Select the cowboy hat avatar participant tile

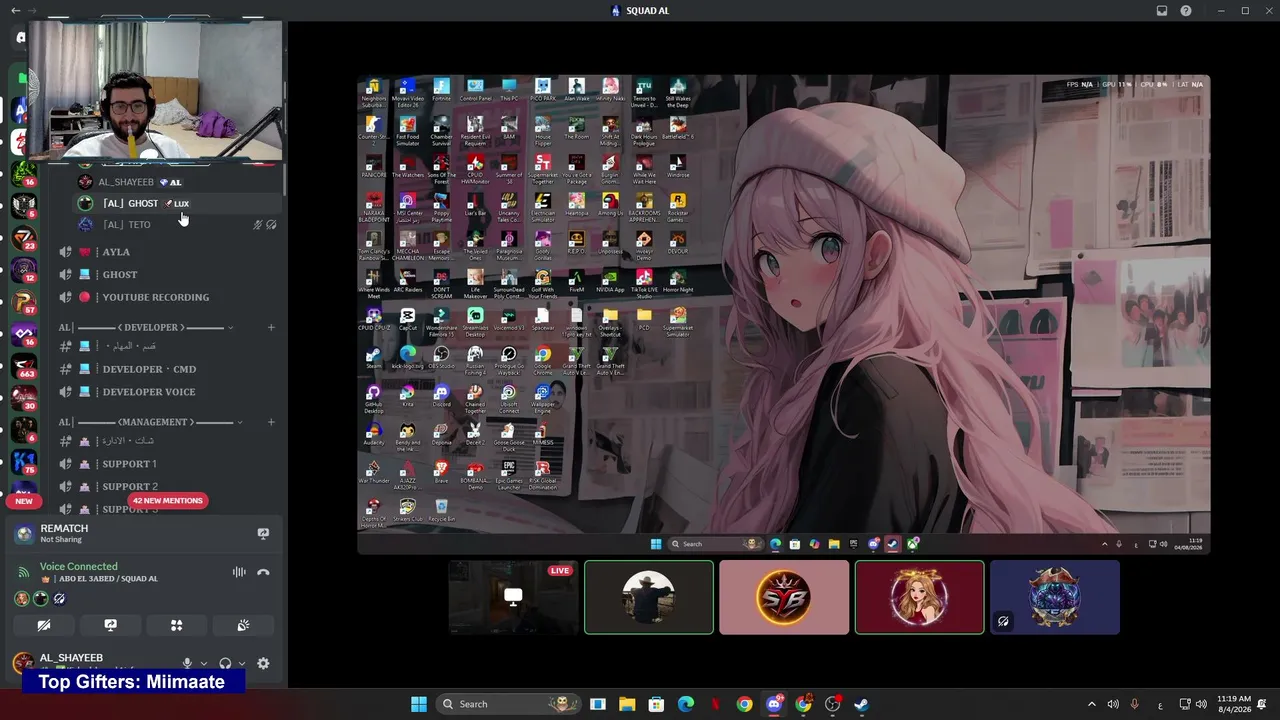(649, 597)
